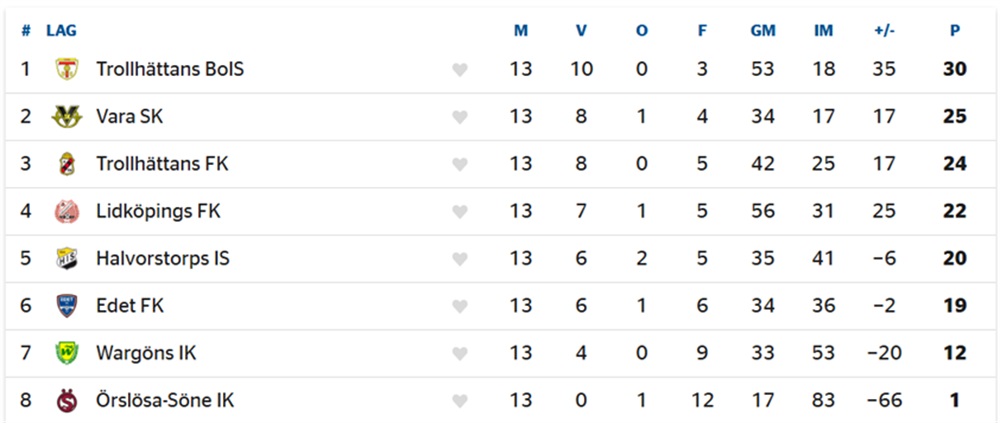
Task: Favorite Trollhättans BoIS with the heart
Action: 459,70
